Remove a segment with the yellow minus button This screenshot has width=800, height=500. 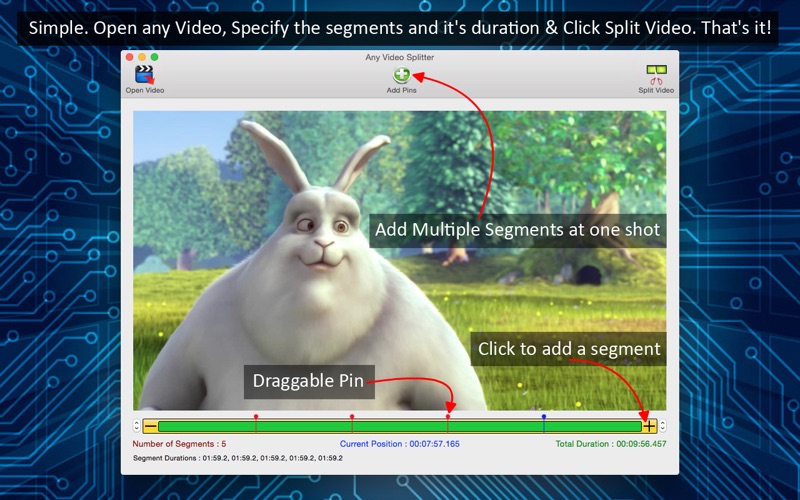click(150, 426)
